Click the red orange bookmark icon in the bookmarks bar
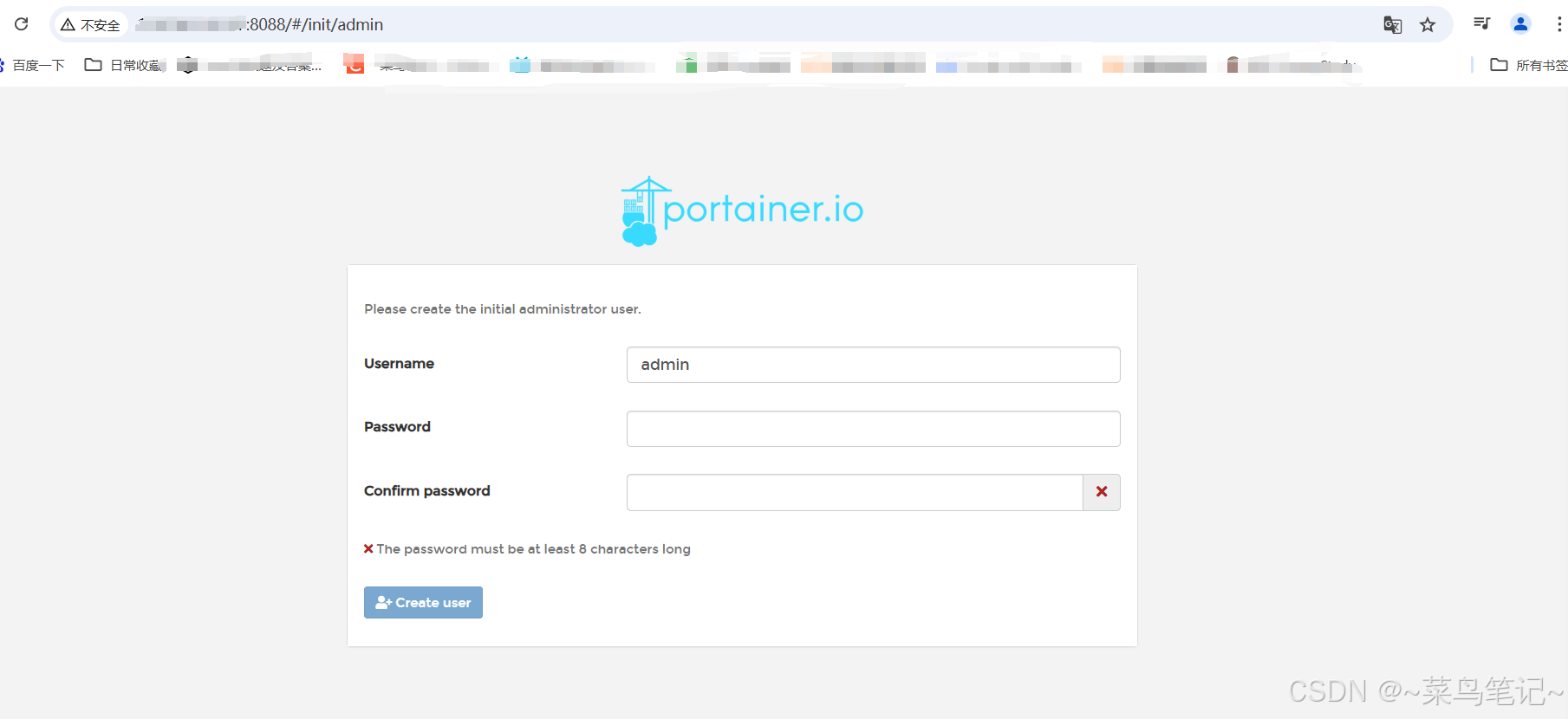 [x=354, y=64]
